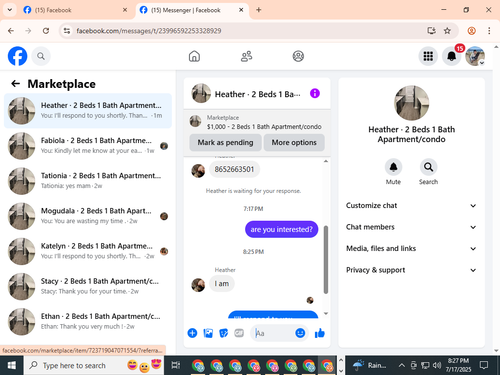Go to the Home feed icon
500x375 pixels.
click(x=194, y=56)
